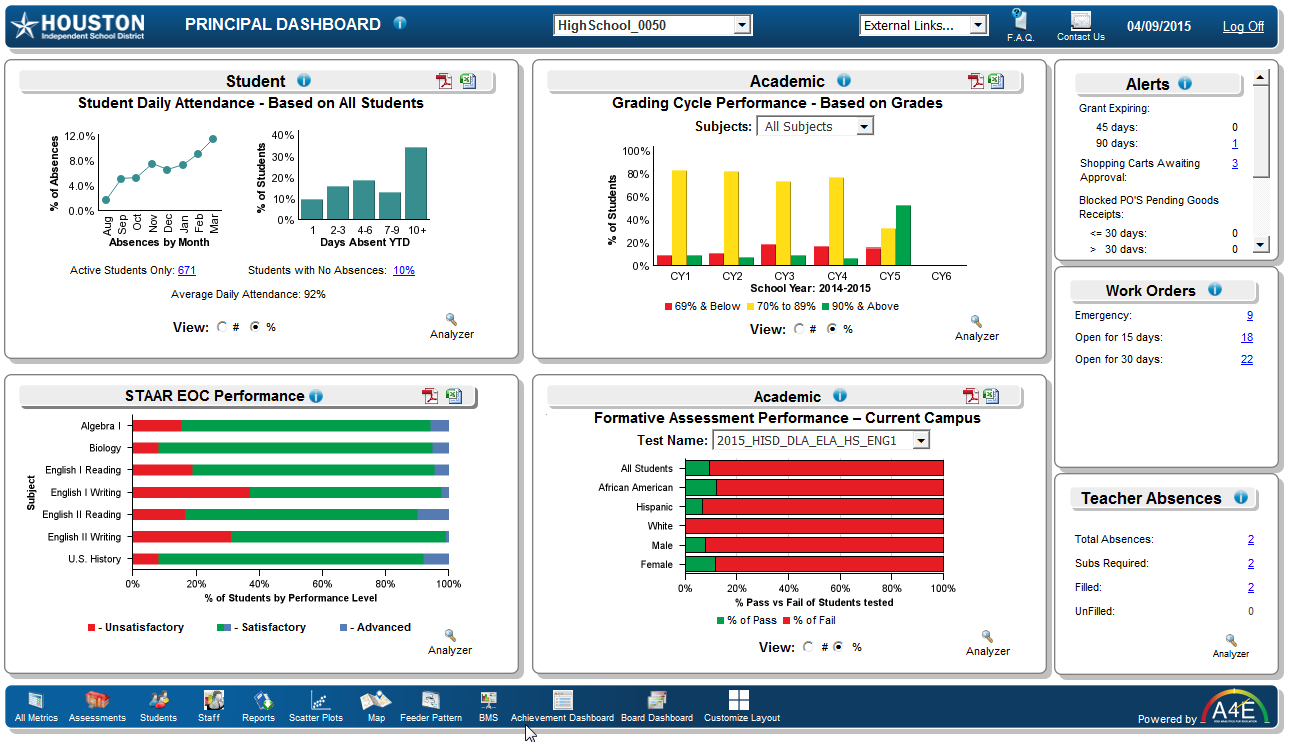The width and height of the screenshot is (1290, 742).
Task: Open Reports in bottom bar
Action: click(x=259, y=707)
